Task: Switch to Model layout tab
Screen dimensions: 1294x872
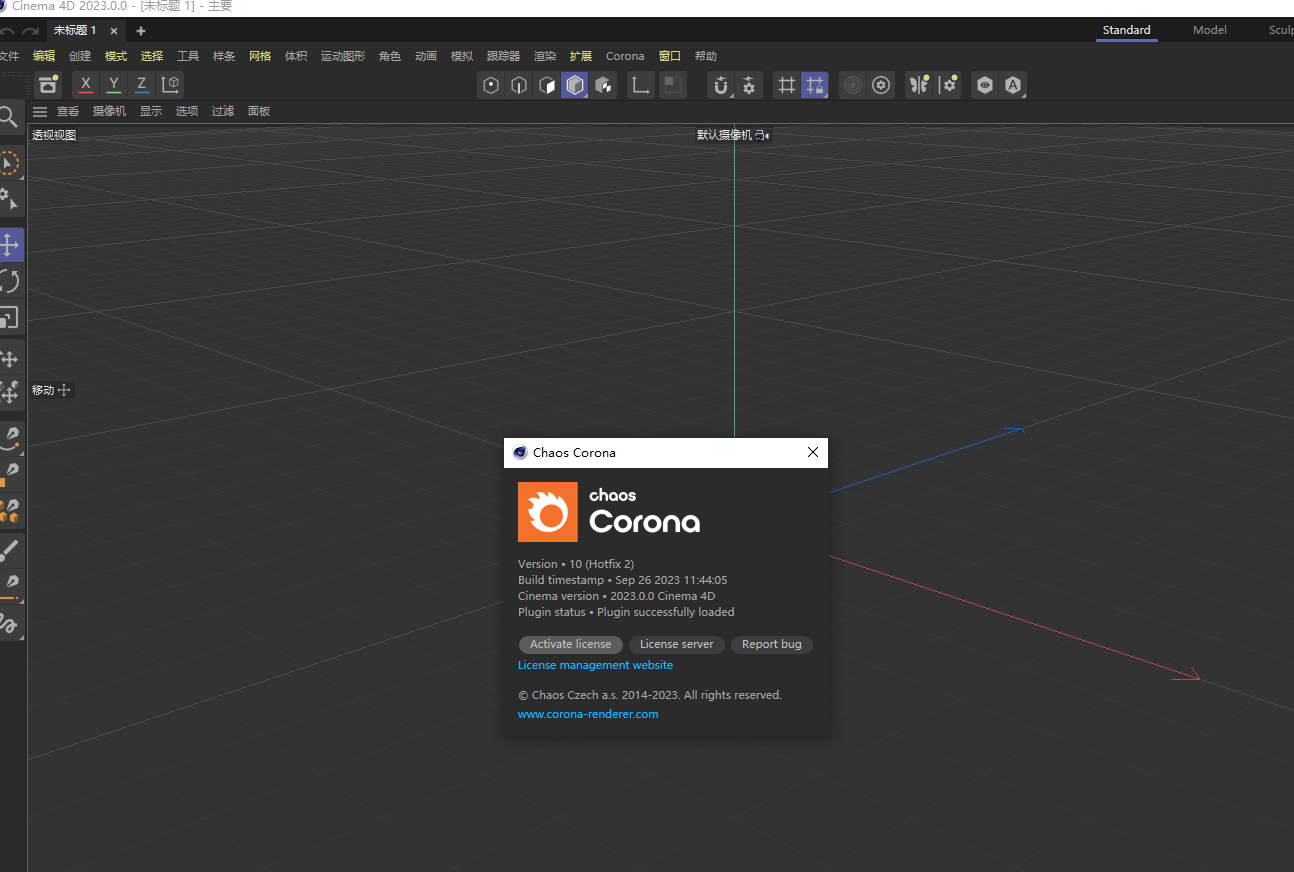Action: point(1210,30)
